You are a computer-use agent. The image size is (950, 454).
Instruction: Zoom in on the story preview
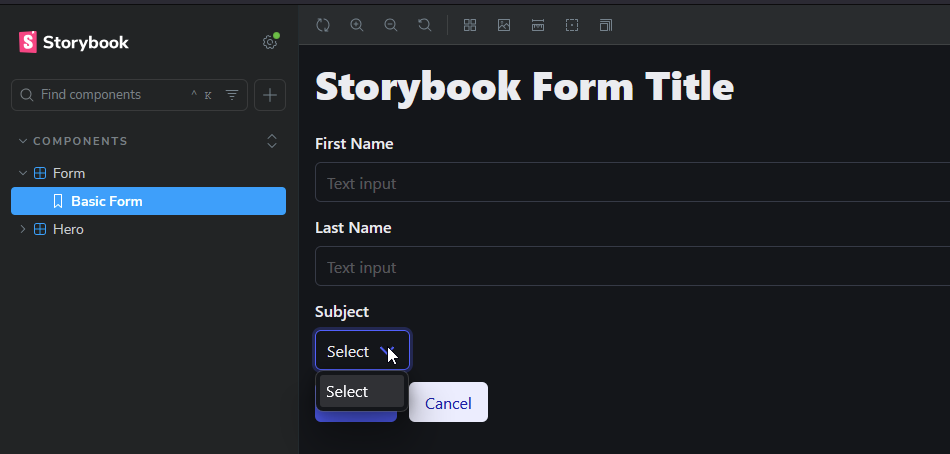coord(357,25)
